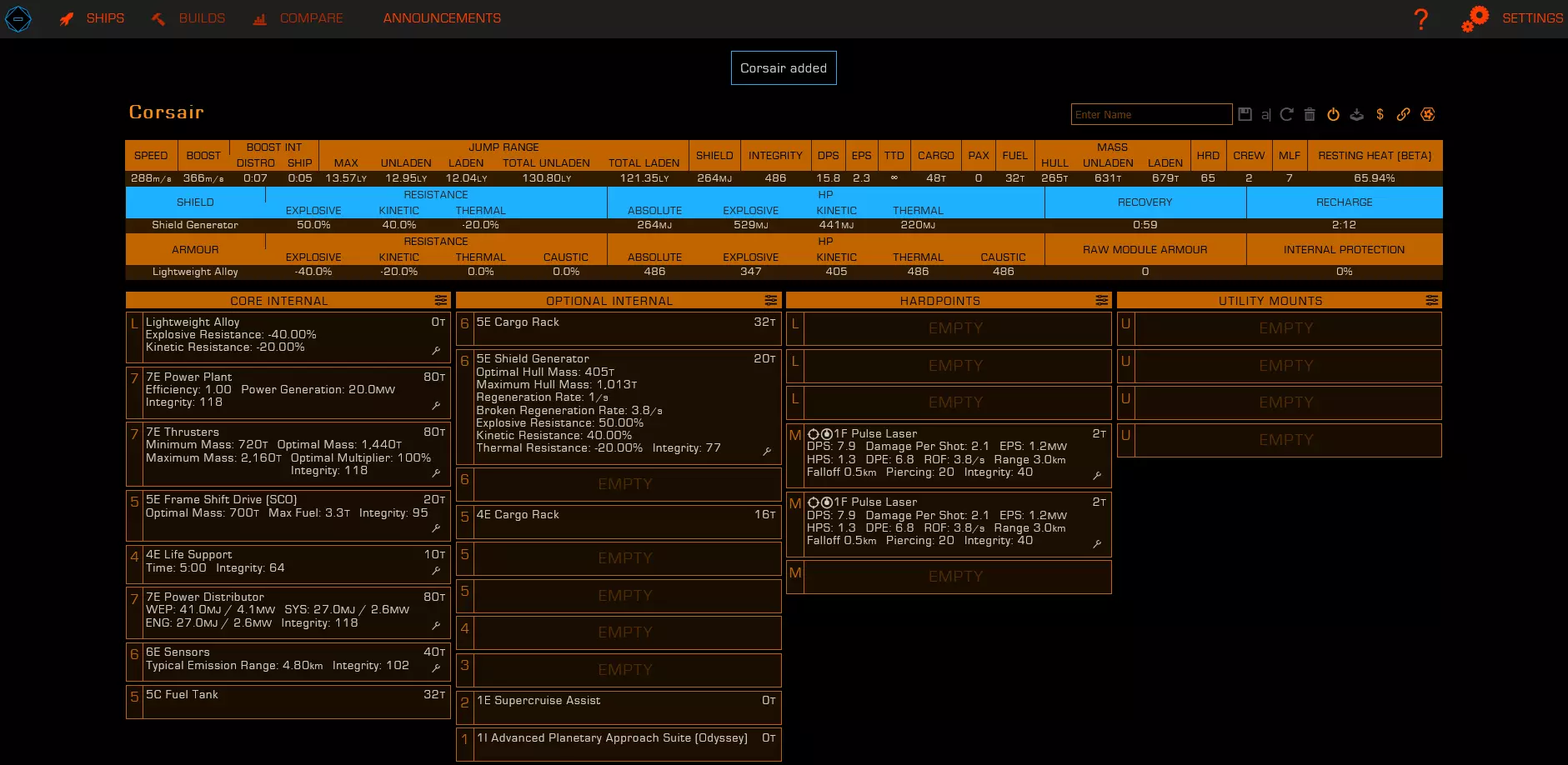
Task: Click the reload build circular arrow icon
Action: (x=1286, y=114)
